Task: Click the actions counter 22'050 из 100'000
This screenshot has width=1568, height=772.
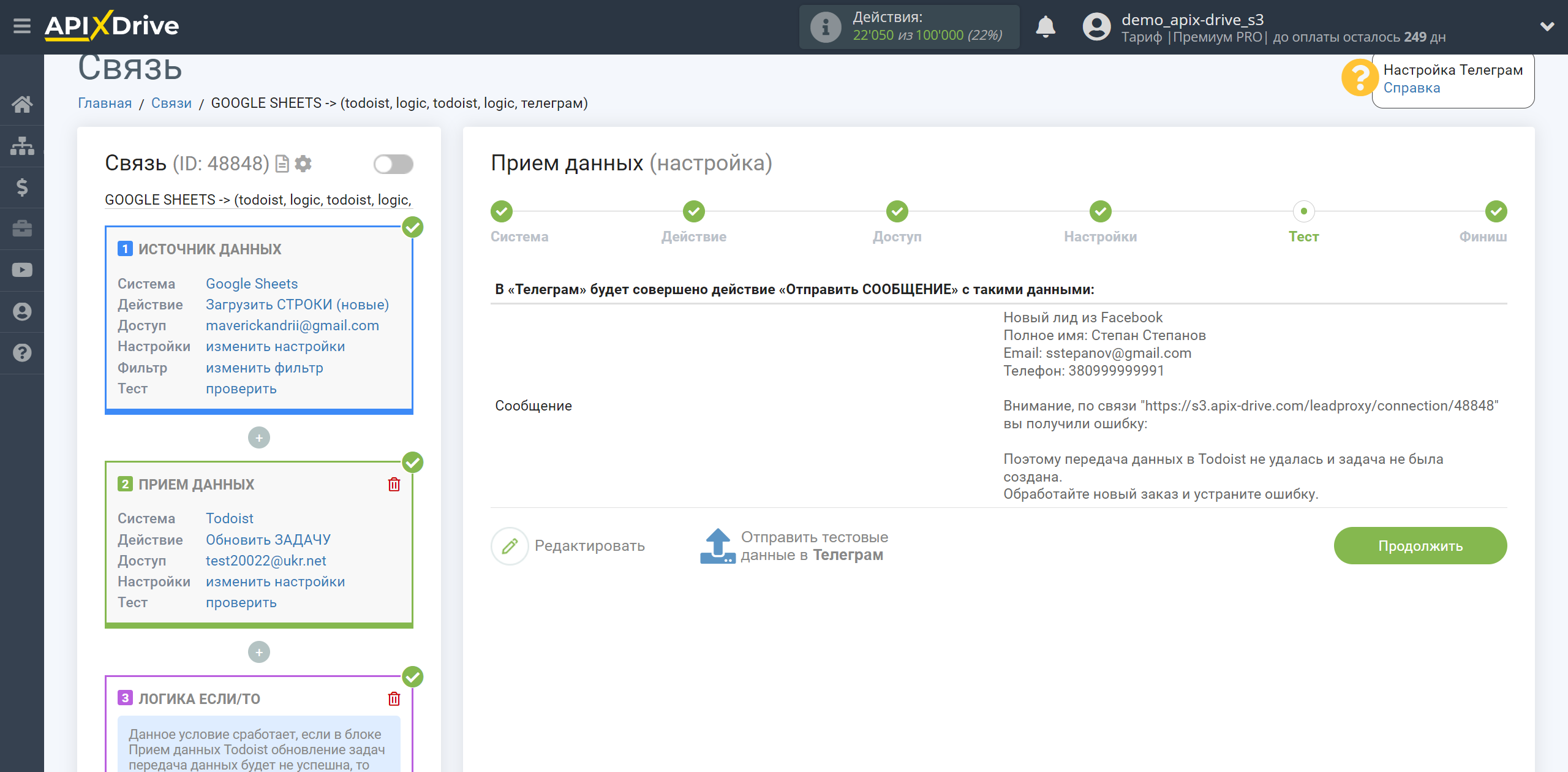Action: tap(927, 36)
